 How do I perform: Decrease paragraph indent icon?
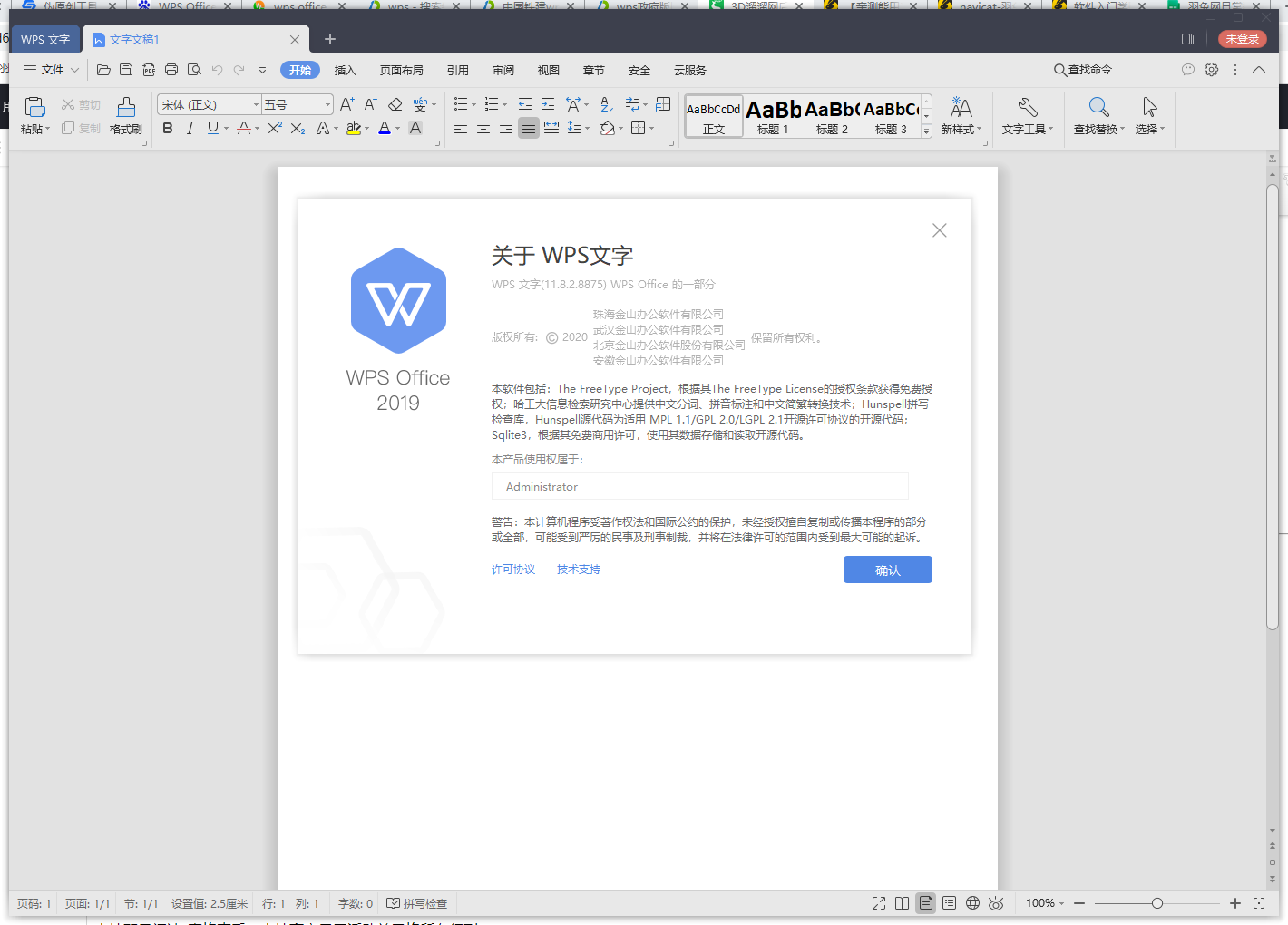click(525, 105)
